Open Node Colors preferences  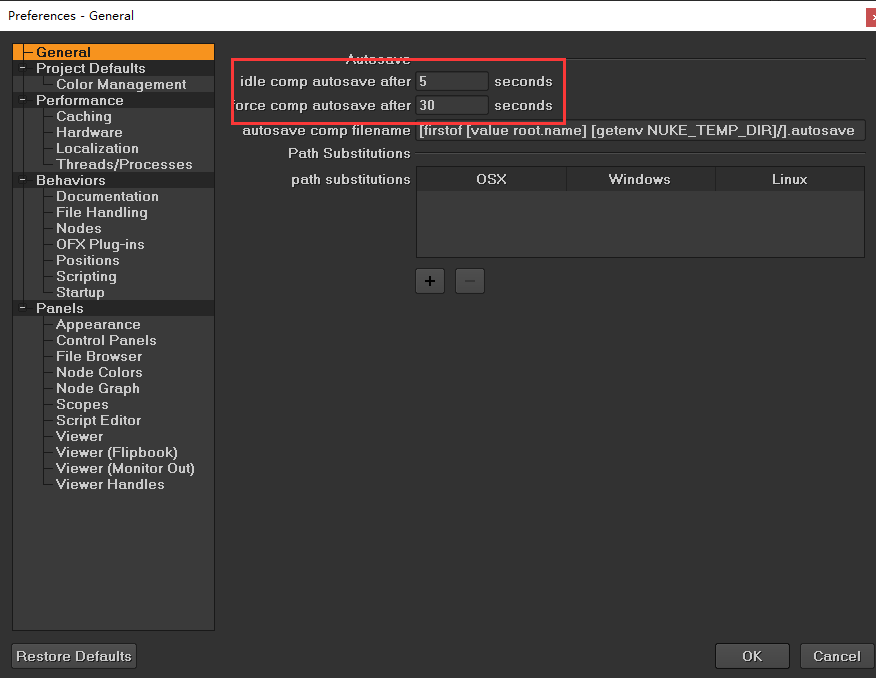(x=99, y=372)
